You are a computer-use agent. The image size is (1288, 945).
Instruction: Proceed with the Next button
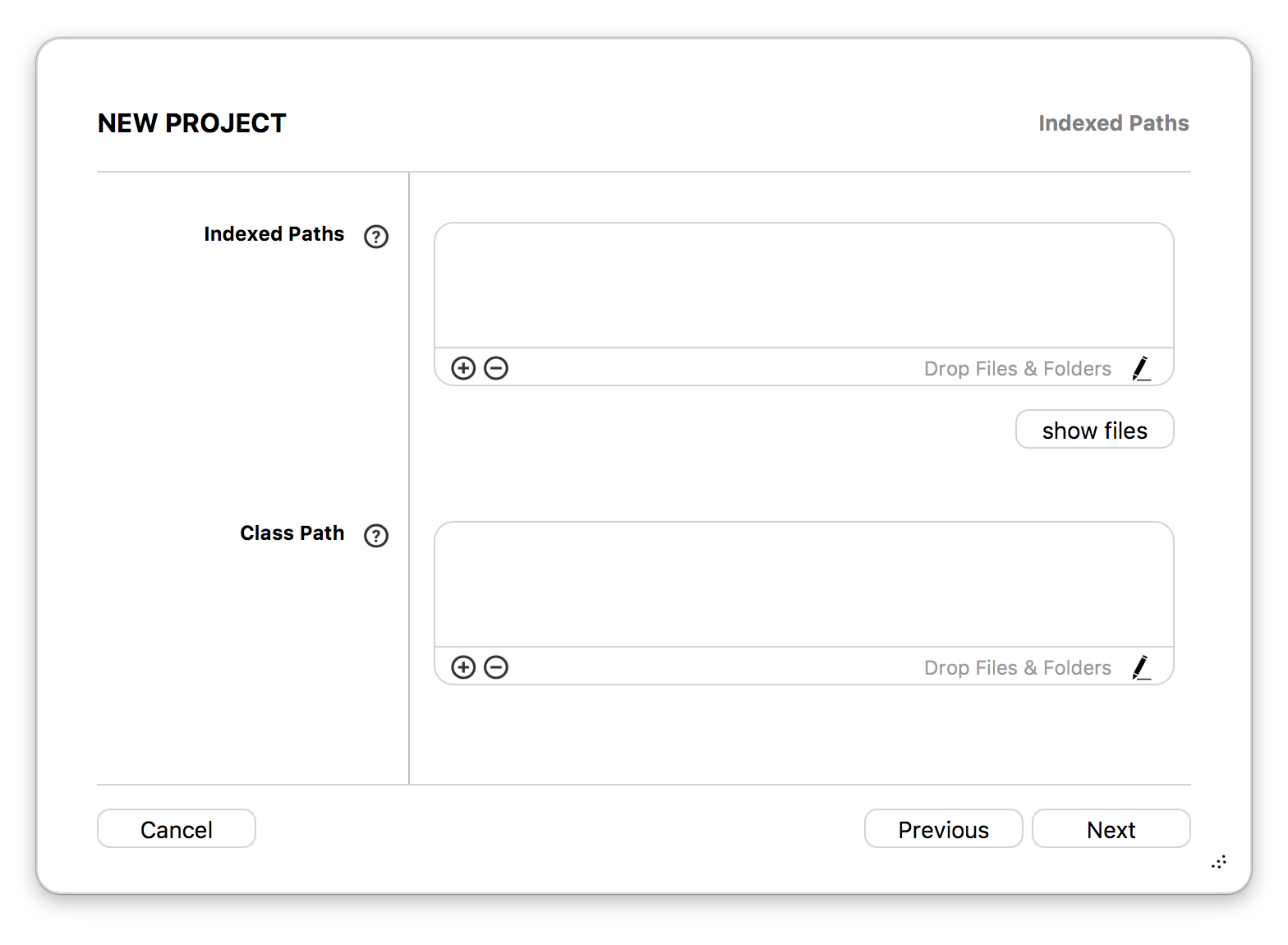coord(1111,829)
